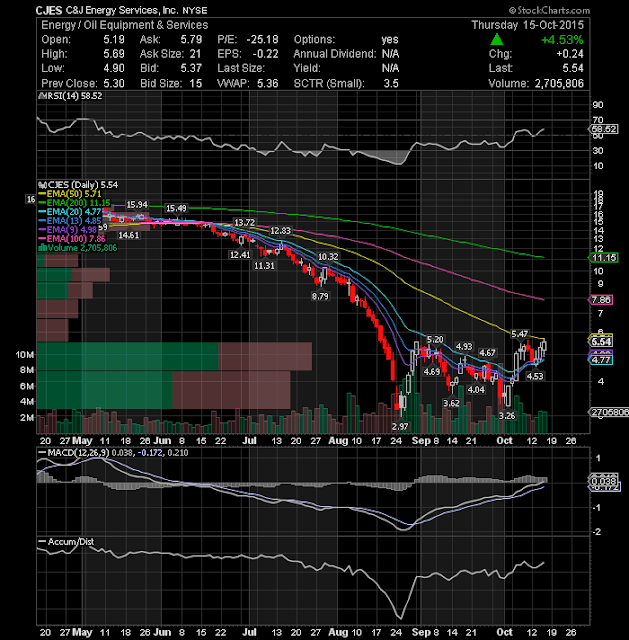Click the green up-arrow price change icon
The width and height of the screenshot is (629, 640).
coord(496,40)
